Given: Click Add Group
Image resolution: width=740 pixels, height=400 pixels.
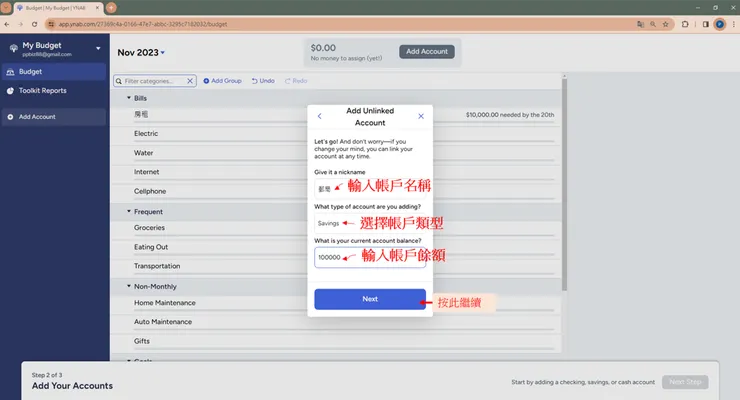Looking at the screenshot, I should pos(222,81).
